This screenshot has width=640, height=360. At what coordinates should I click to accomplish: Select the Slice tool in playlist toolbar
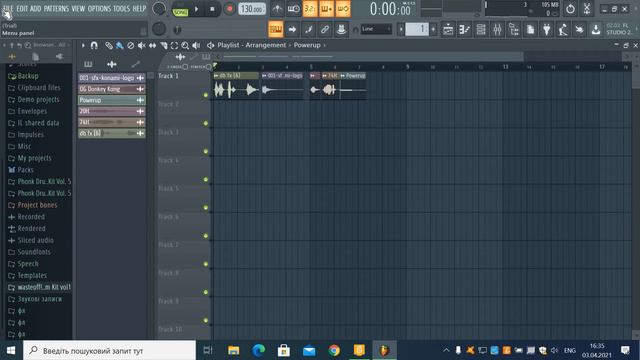point(163,45)
